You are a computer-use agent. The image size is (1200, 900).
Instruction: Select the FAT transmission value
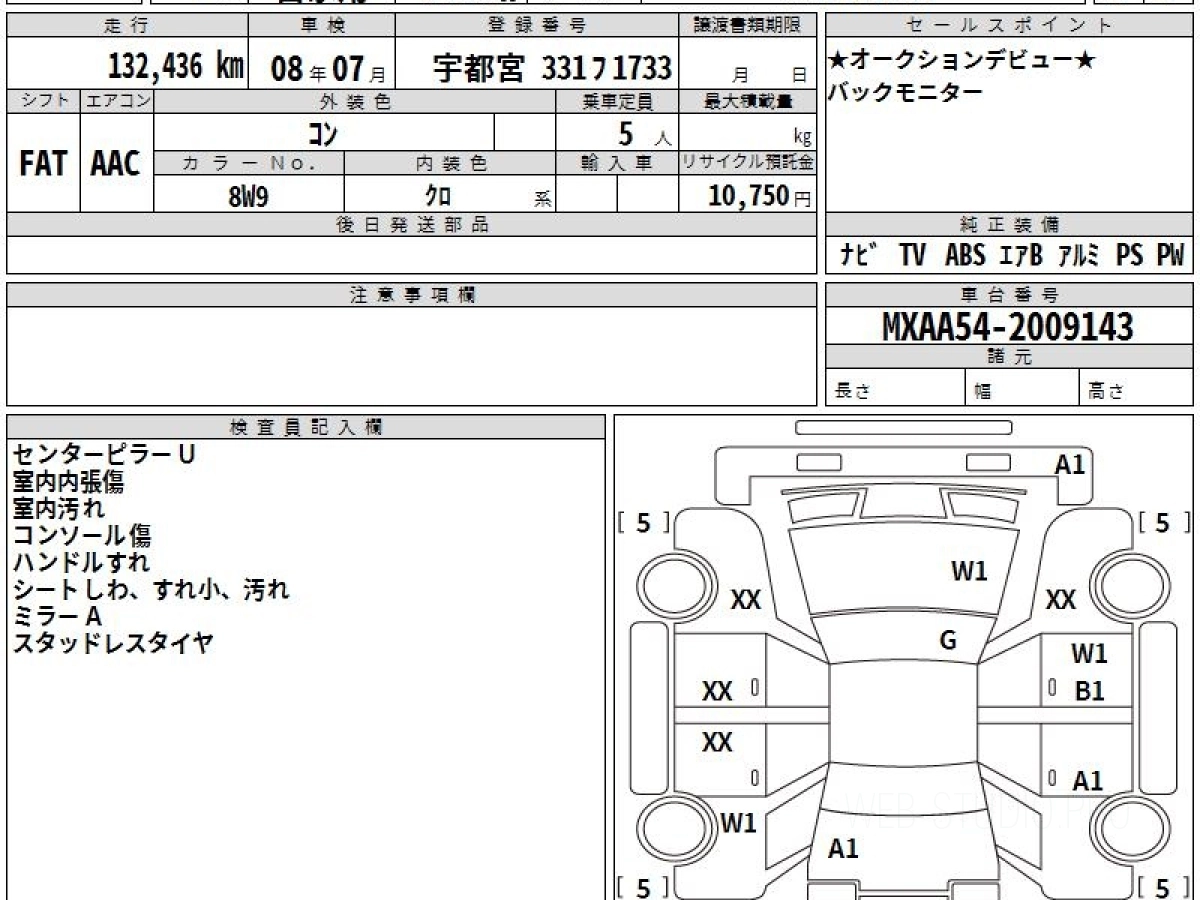43,164
